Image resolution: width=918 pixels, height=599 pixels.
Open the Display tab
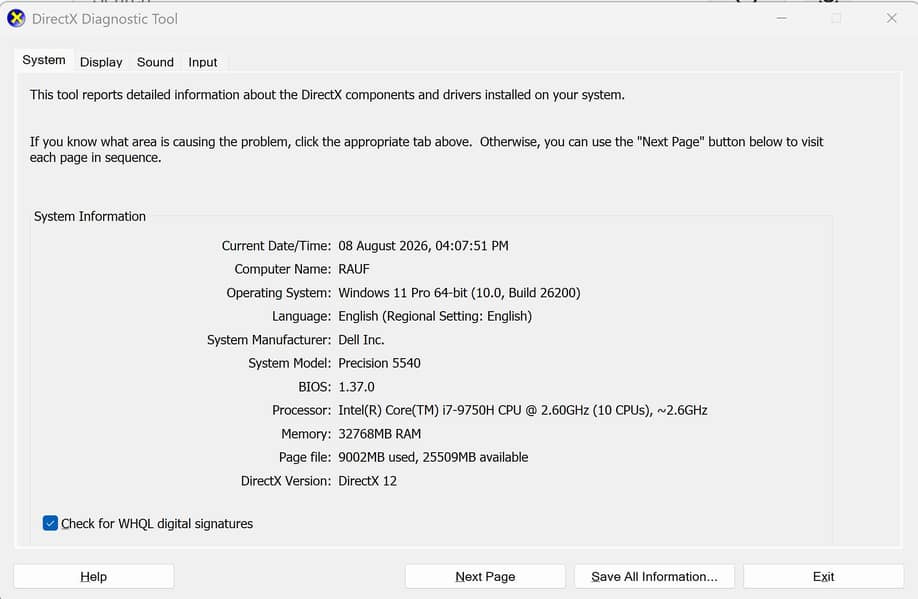click(101, 62)
